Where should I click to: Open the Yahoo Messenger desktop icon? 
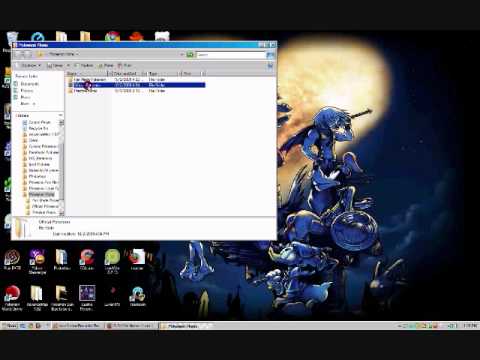point(37,262)
